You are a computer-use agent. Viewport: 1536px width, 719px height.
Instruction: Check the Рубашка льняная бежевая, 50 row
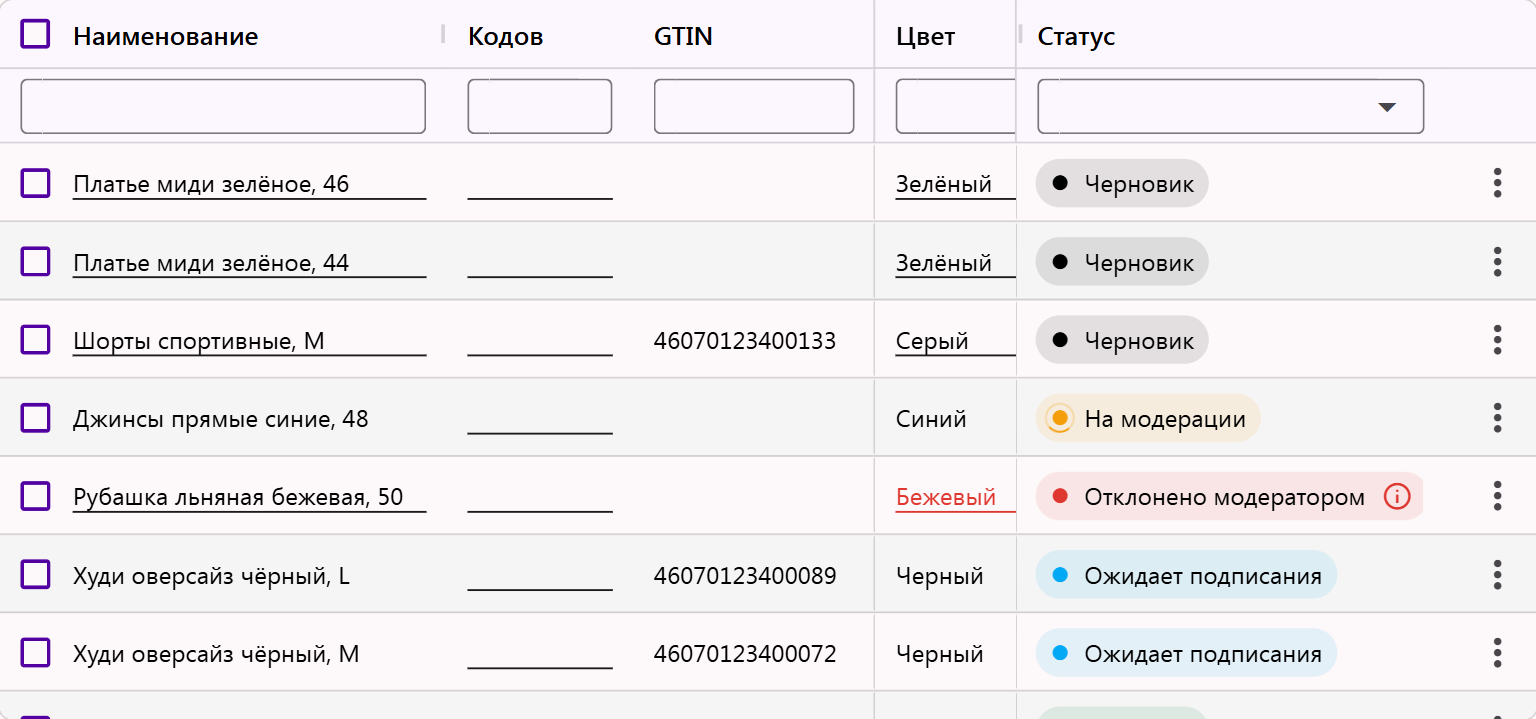35,495
